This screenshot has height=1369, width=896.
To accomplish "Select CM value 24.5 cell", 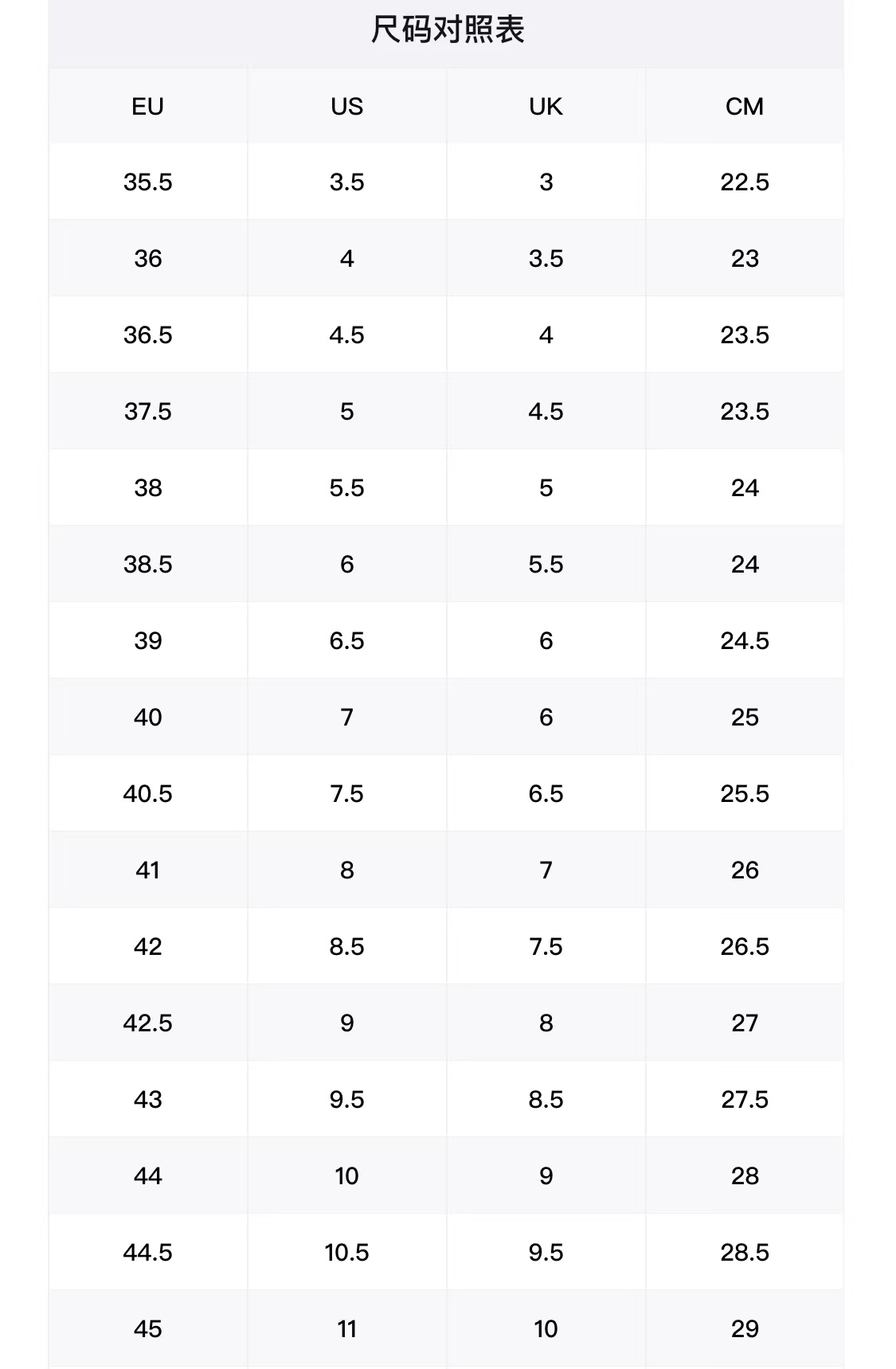I will click(745, 641).
